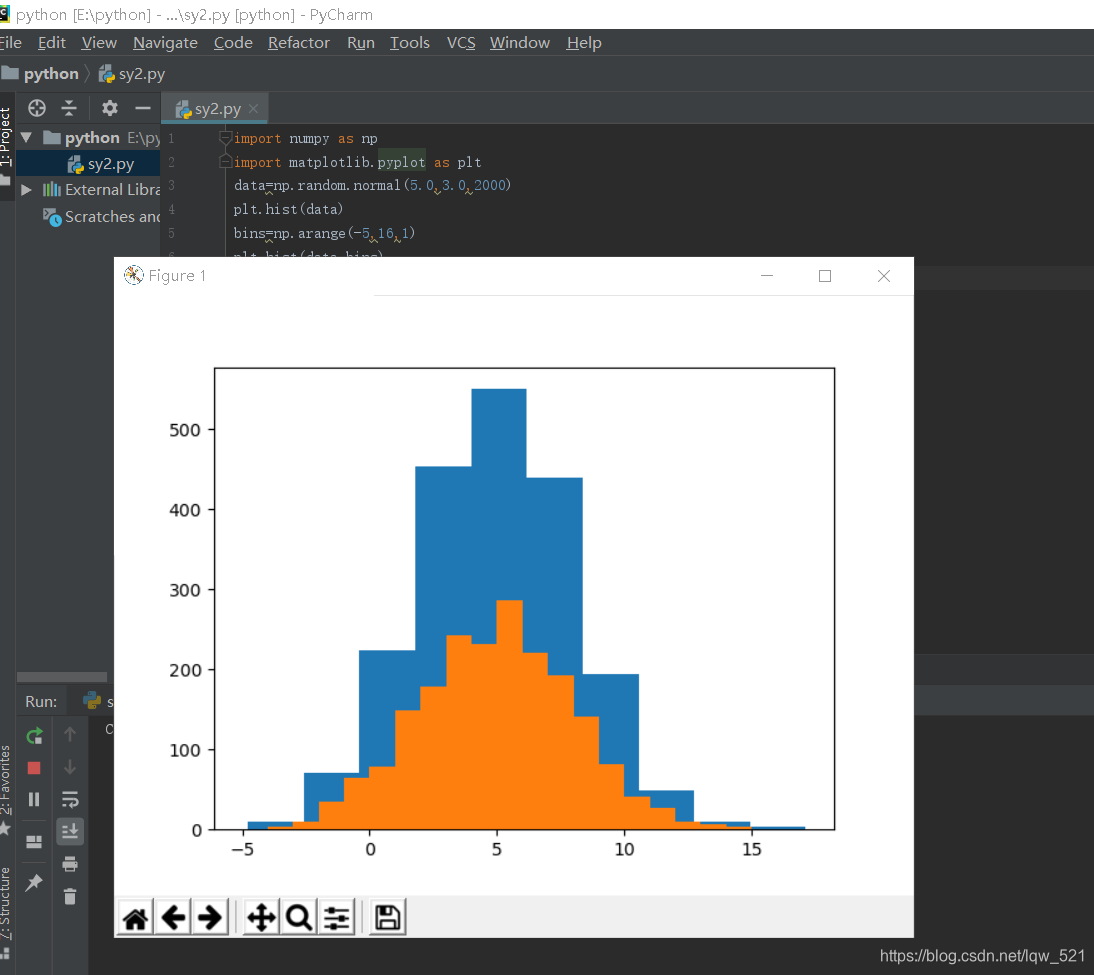This screenshot has height=975, width=1094.
Task: Click python in breadcrumb bar
Action: tap(40, 74)
